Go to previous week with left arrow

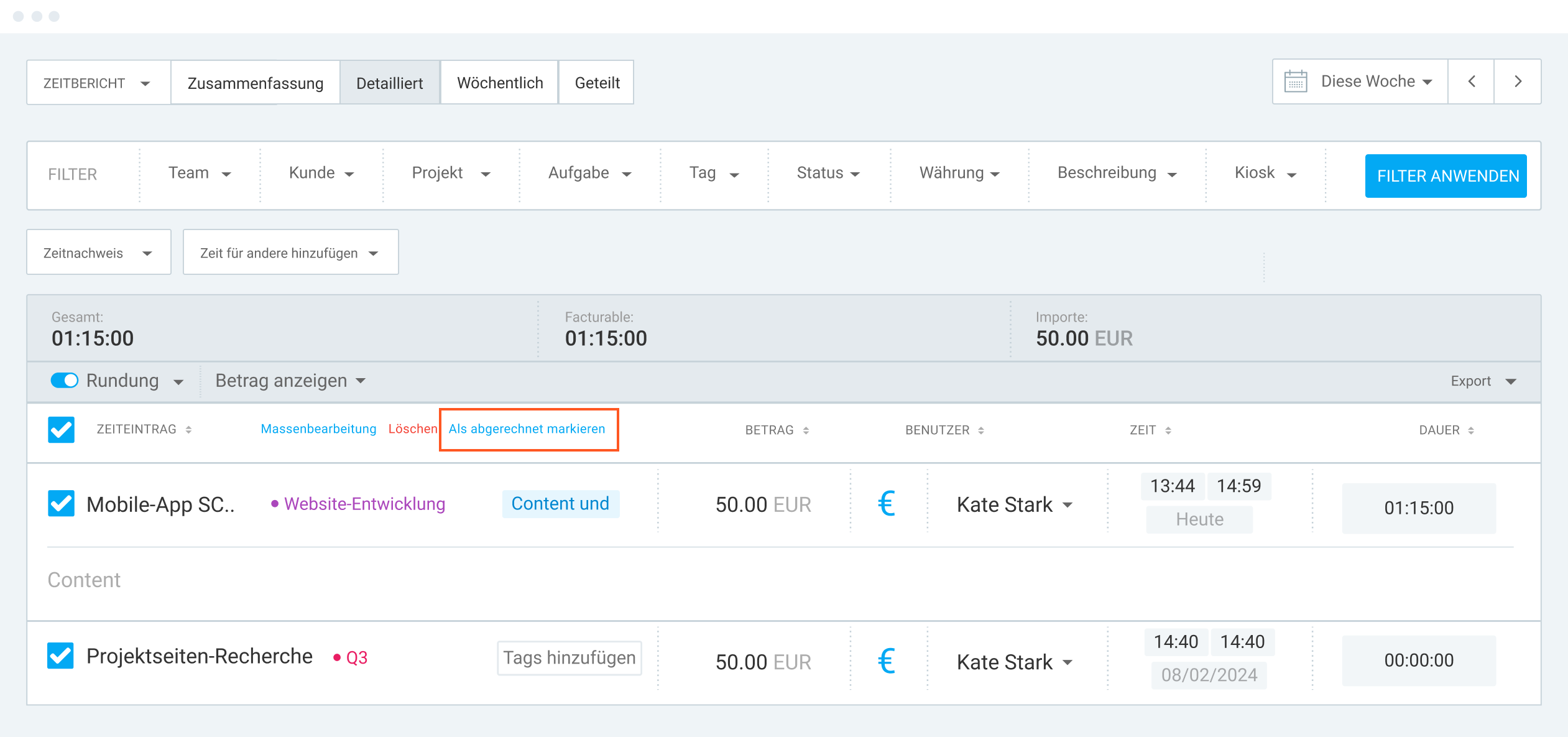tap(1471, 81)
